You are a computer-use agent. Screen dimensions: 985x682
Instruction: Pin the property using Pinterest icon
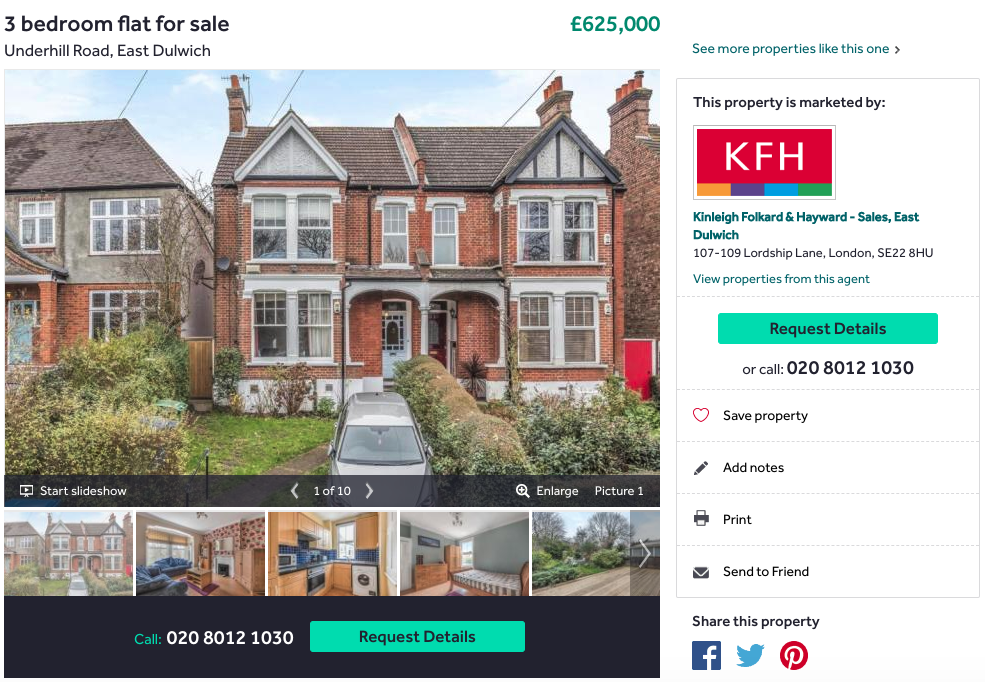pos(794,656)
